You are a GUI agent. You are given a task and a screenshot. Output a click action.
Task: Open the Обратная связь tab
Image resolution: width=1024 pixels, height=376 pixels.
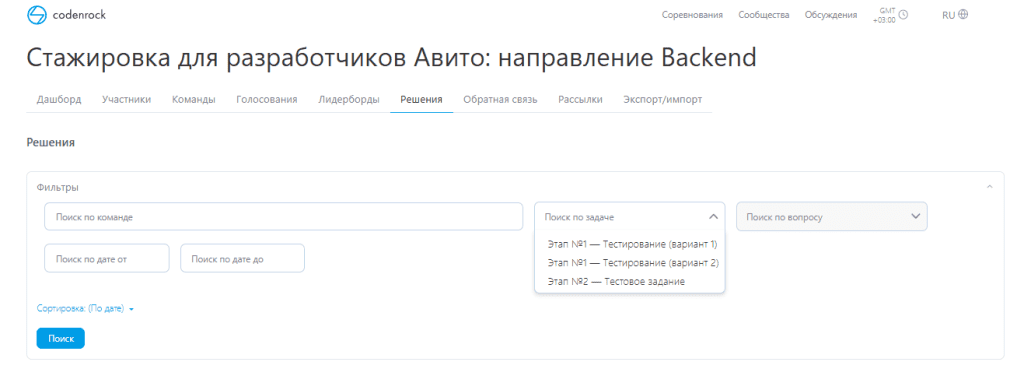point(500,99)
